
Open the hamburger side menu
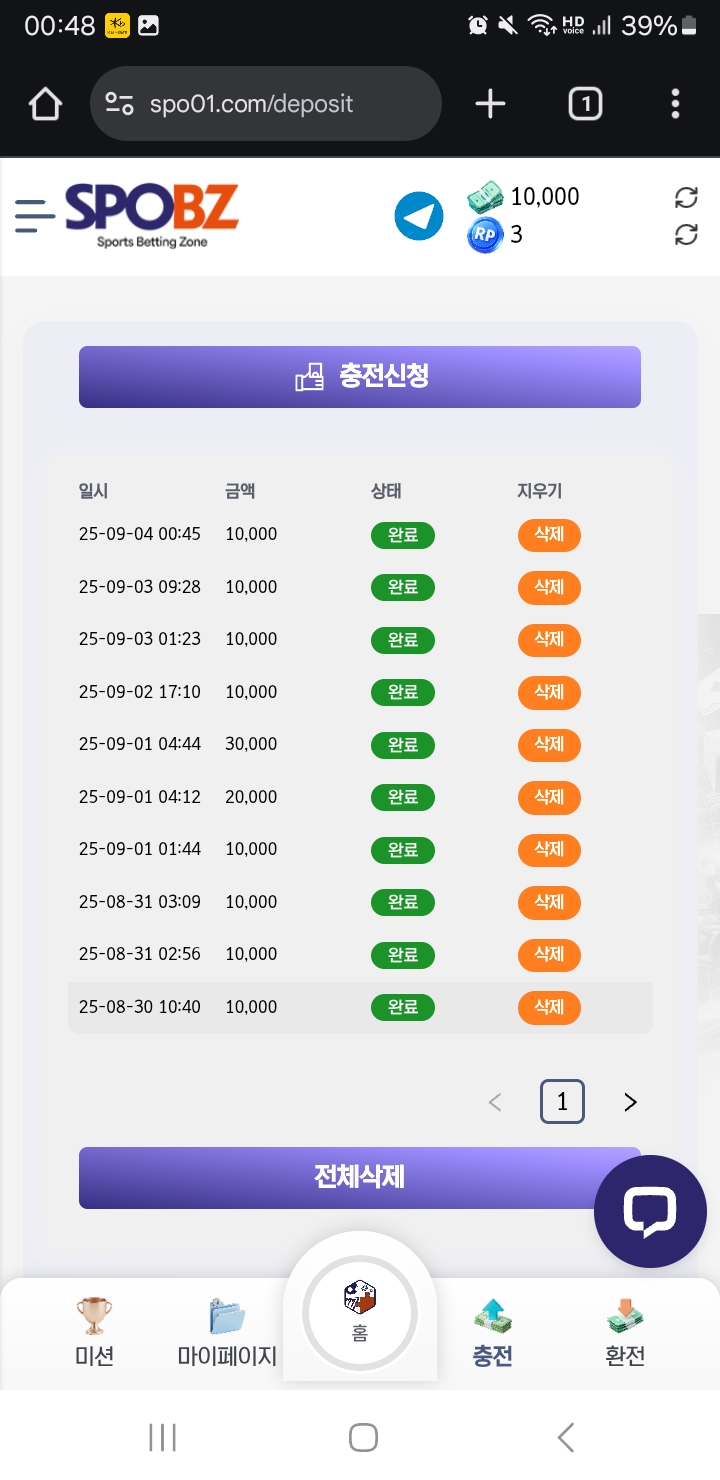pyautogui.click(x=34, y=216)
